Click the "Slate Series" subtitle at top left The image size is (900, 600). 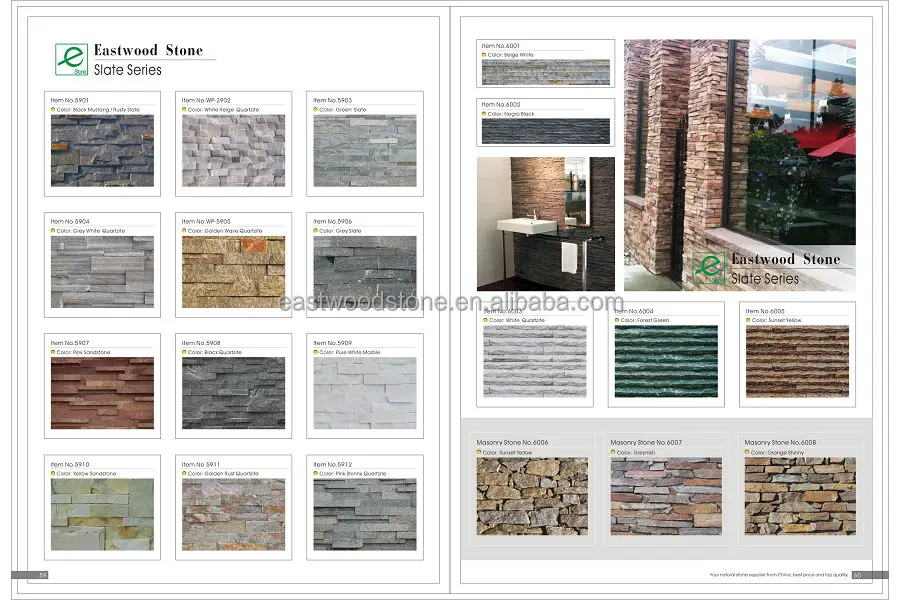tap(128, 70)
